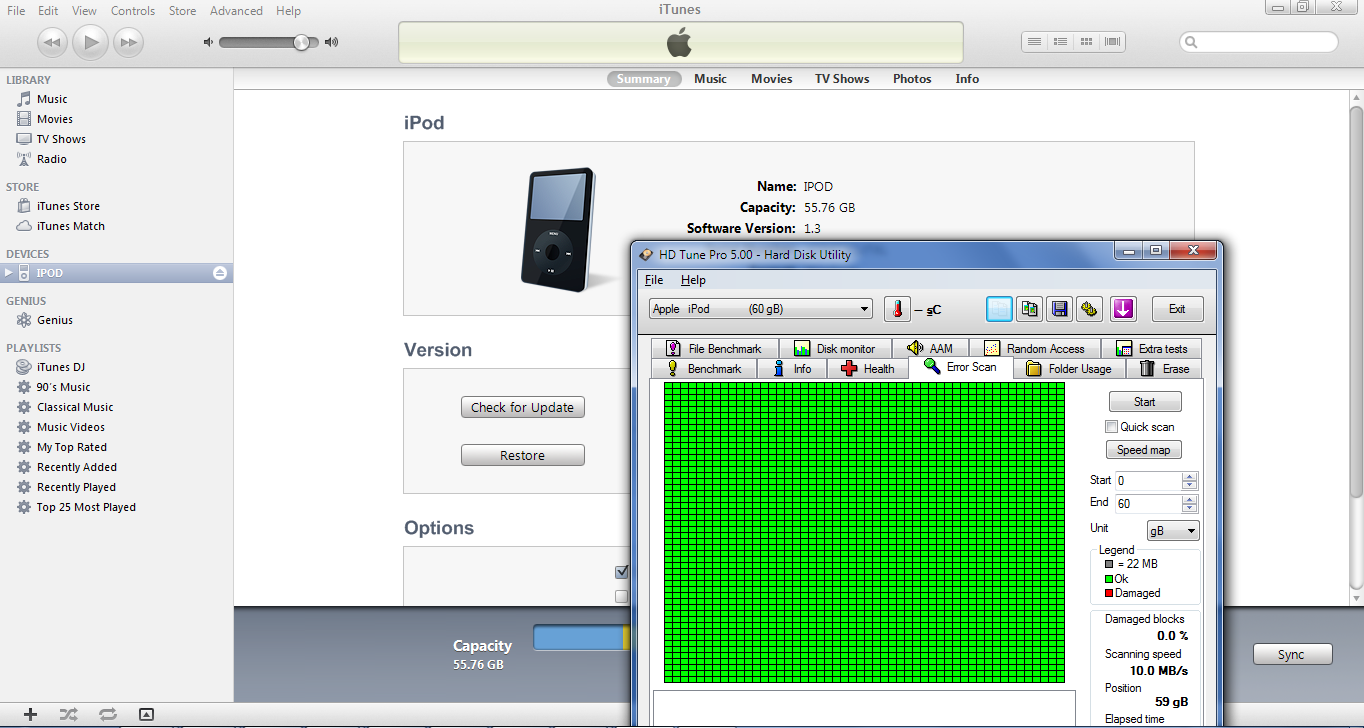Click the shuffle icon in bottom bar
The height and width of the screenshot is (728, 1364).
click(x=68, y=714)
